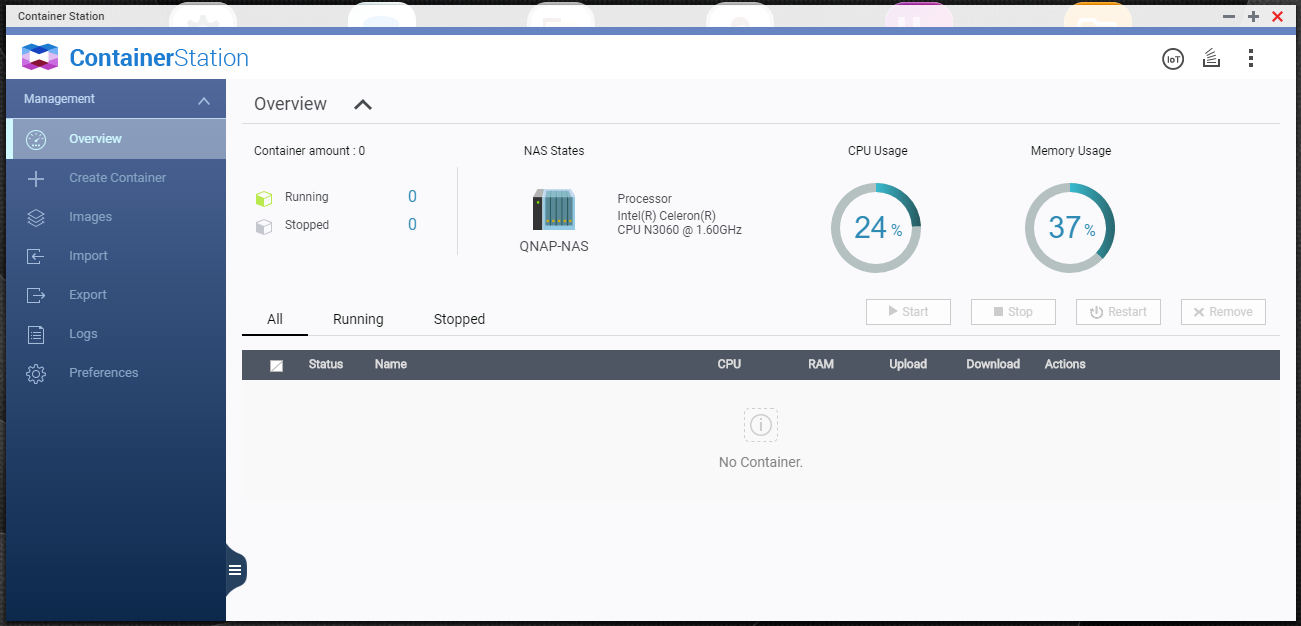Image resolution: width=1301 pixels, height=626 pixels.
Task: Collapse the Overview panel chevron
Action: tap(363, 104)
